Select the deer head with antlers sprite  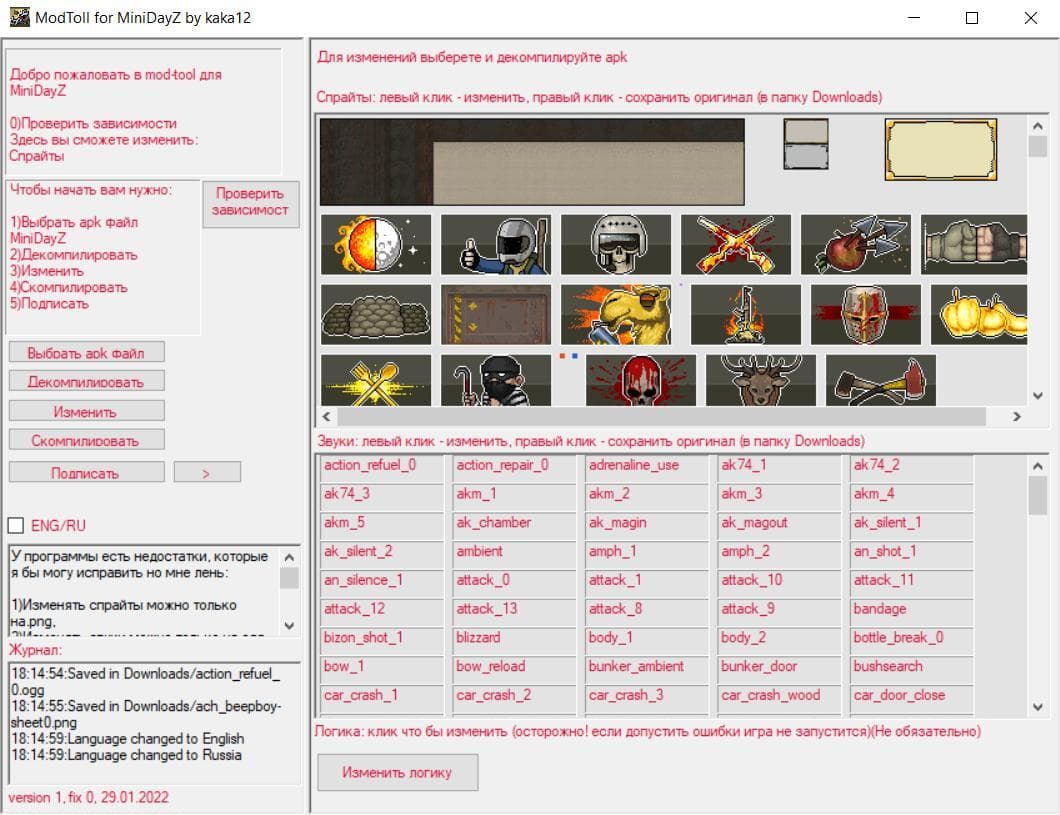(x=761, y=380)
